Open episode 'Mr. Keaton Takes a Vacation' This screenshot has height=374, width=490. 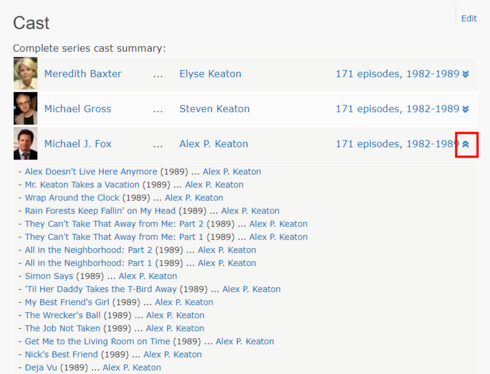click(x=82, y=185)
